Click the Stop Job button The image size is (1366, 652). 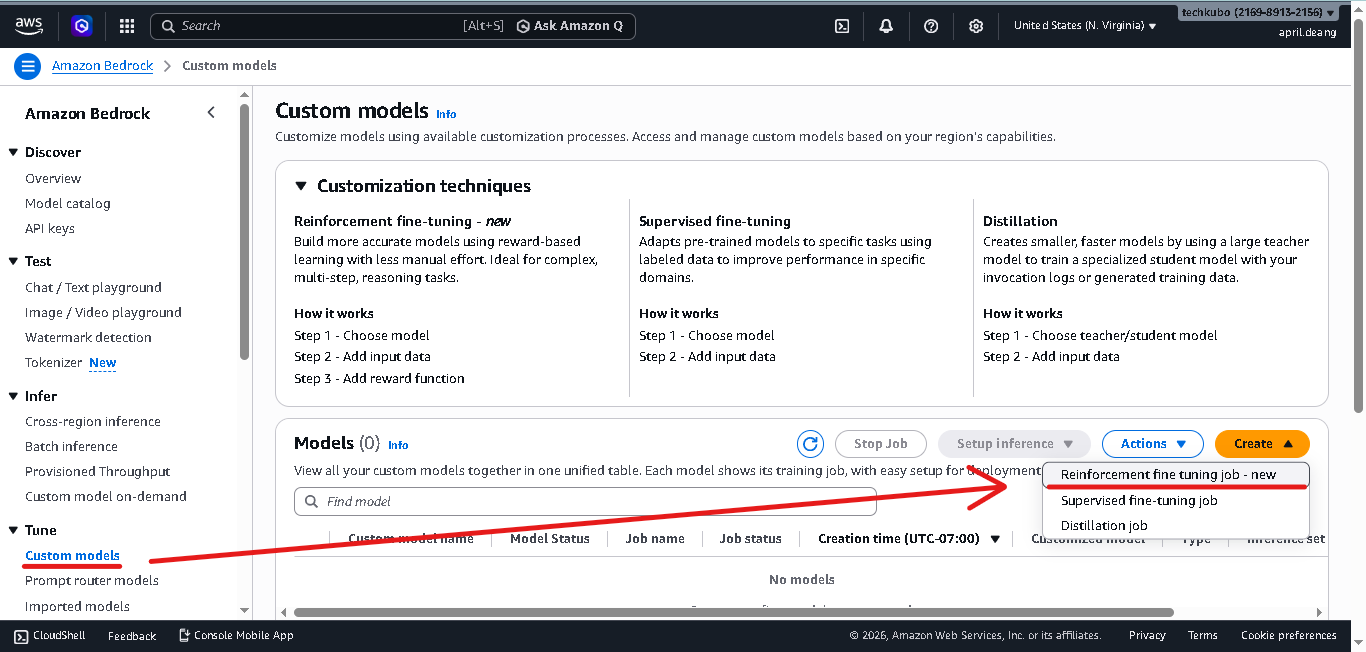[880, 443]
